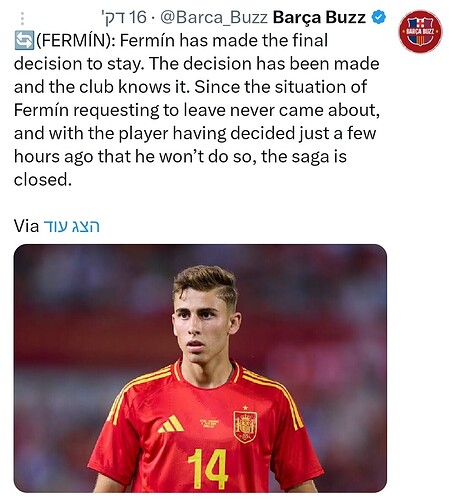
Task: Open the @Barca_Buzz handle link
Action: coord(214,17)
